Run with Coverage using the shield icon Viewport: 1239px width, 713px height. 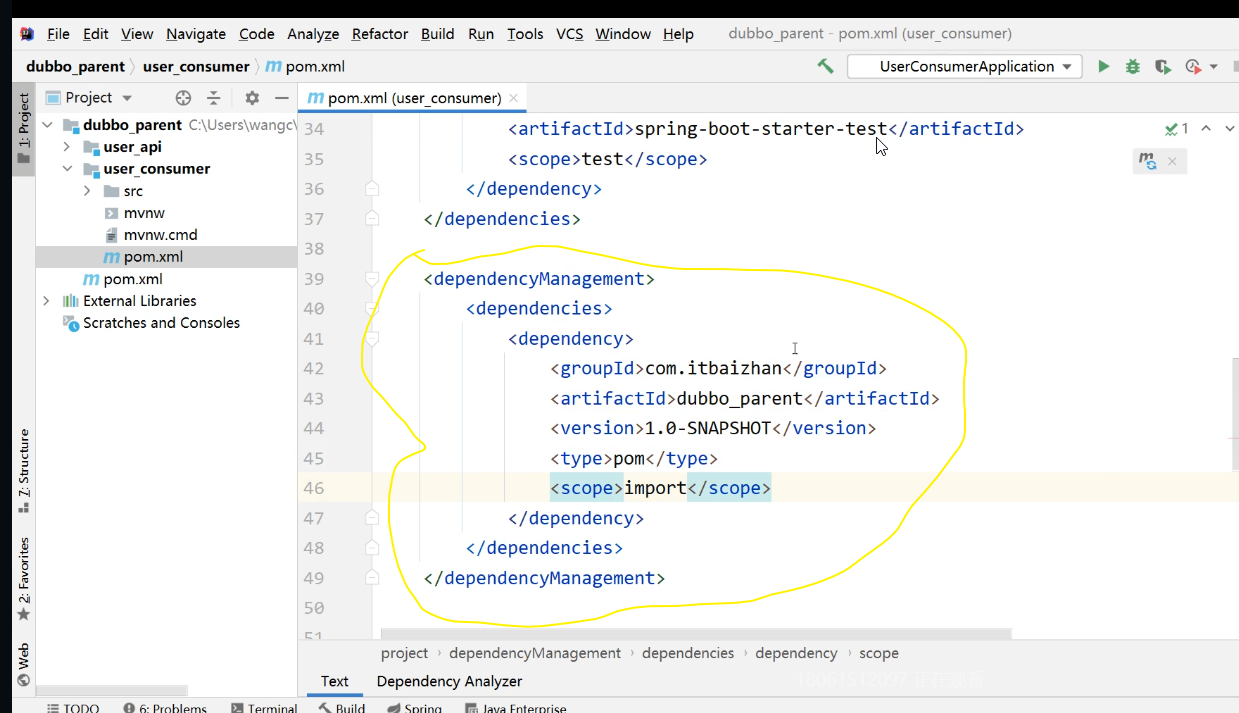click(x=1161, y=66)
